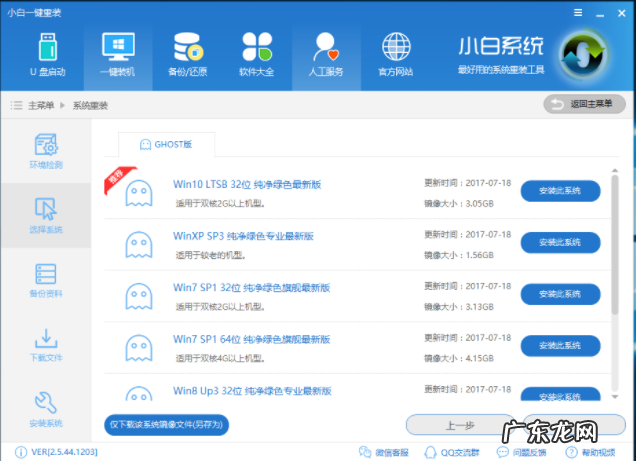The height and width of the screenshot is (461, 636).
Task: Open the hamburger menu in the title bar
Action: click(578, 13)
